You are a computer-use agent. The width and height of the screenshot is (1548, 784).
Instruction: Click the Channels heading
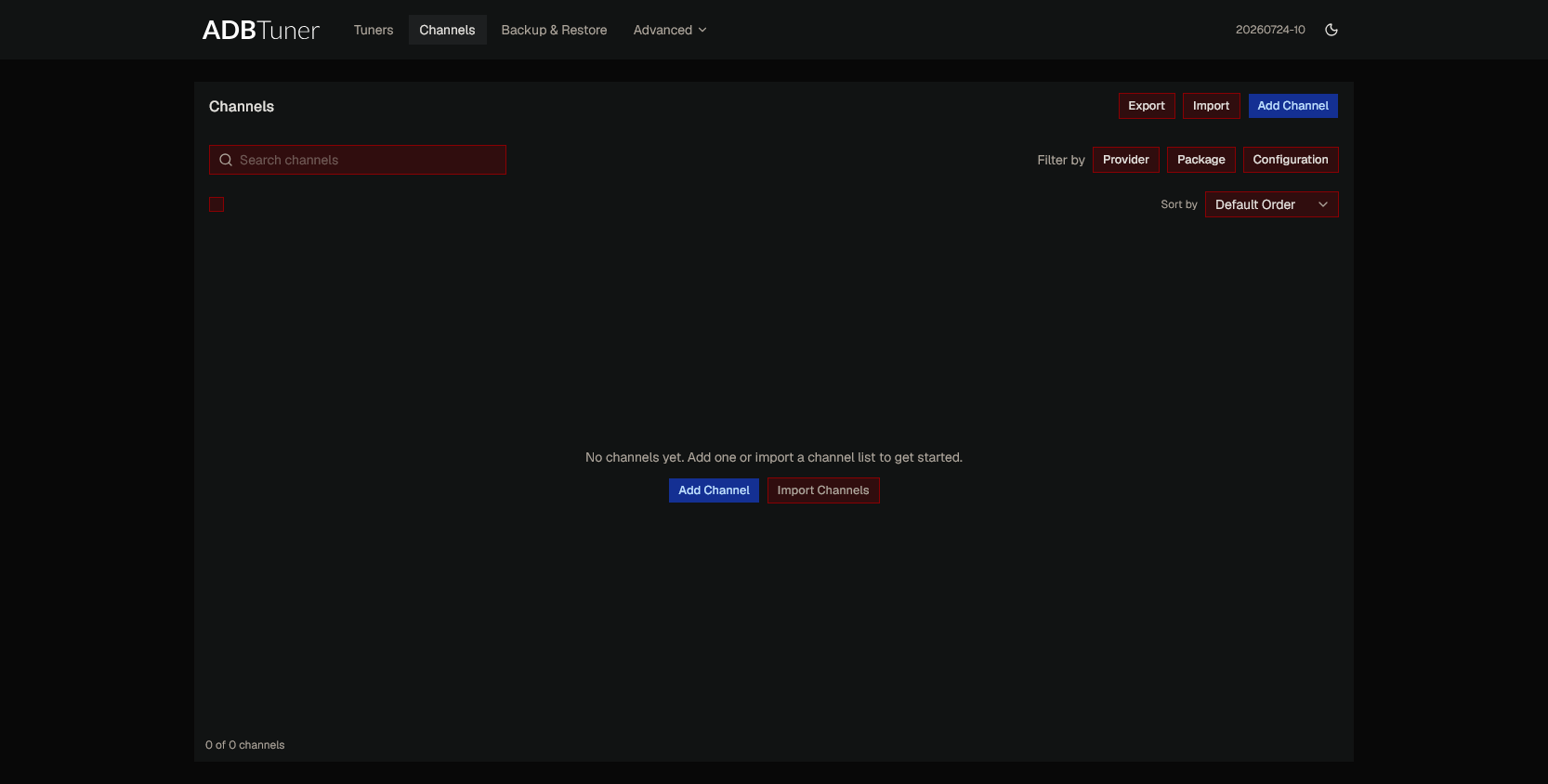242,107
